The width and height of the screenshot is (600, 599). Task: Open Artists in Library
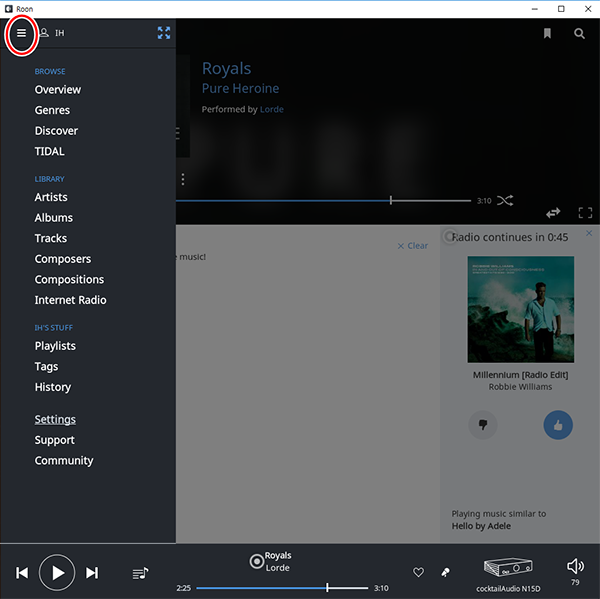pyautogui.click(x=51, y=197)
